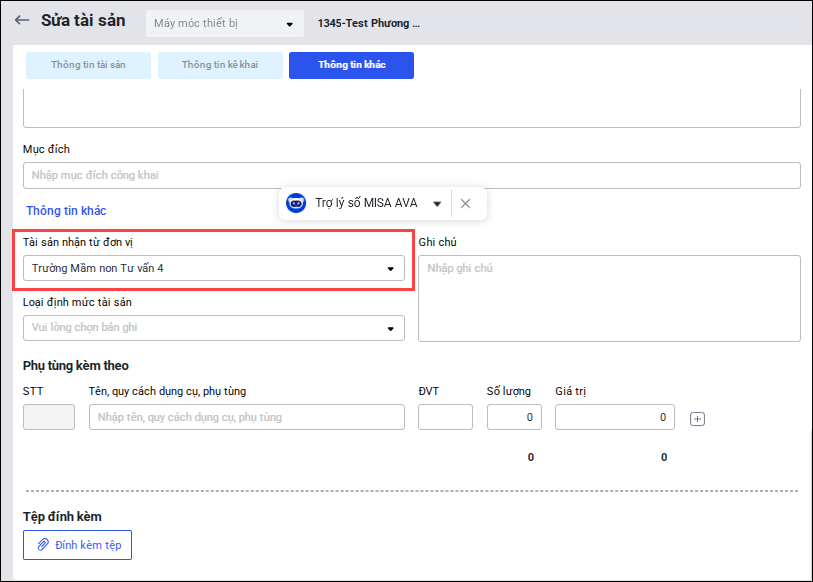
Task: Click the Mục đích input field
Action: (411, 176)
